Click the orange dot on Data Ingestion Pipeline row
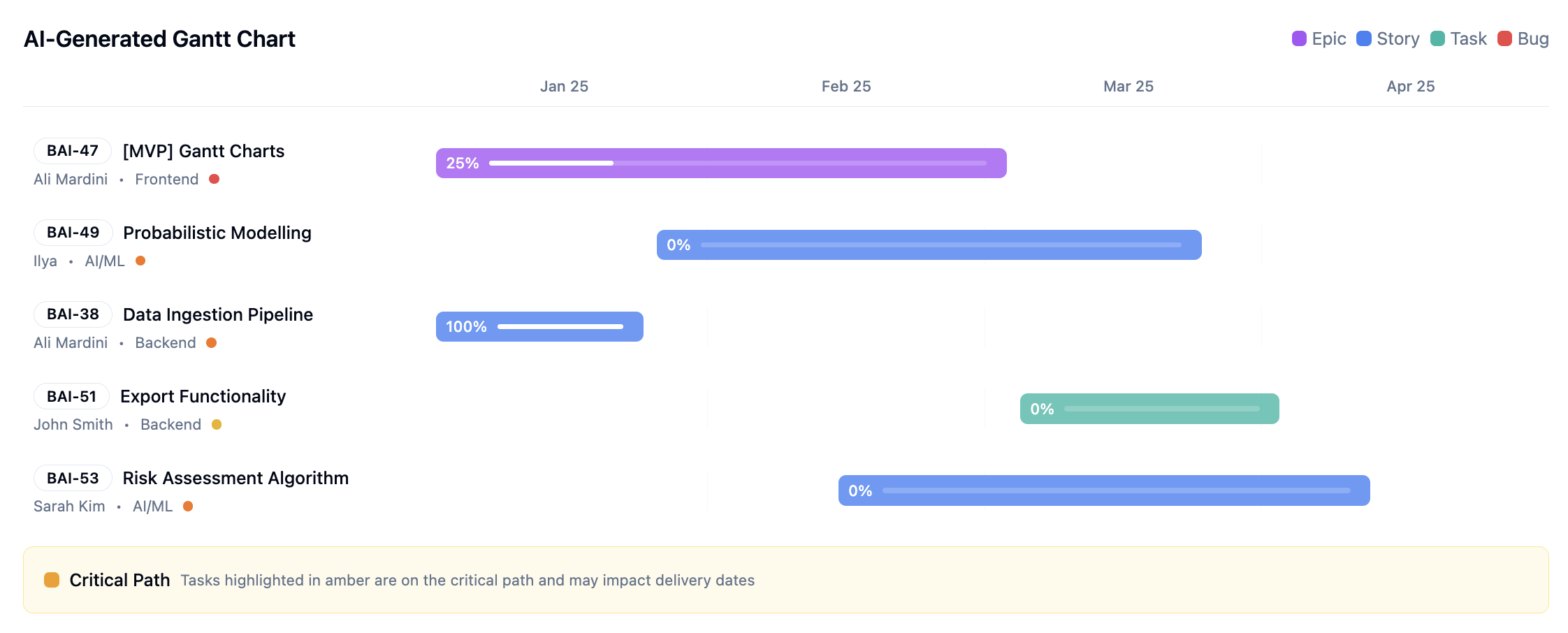Screen dimensions: 1568x633 click(211, 342)
